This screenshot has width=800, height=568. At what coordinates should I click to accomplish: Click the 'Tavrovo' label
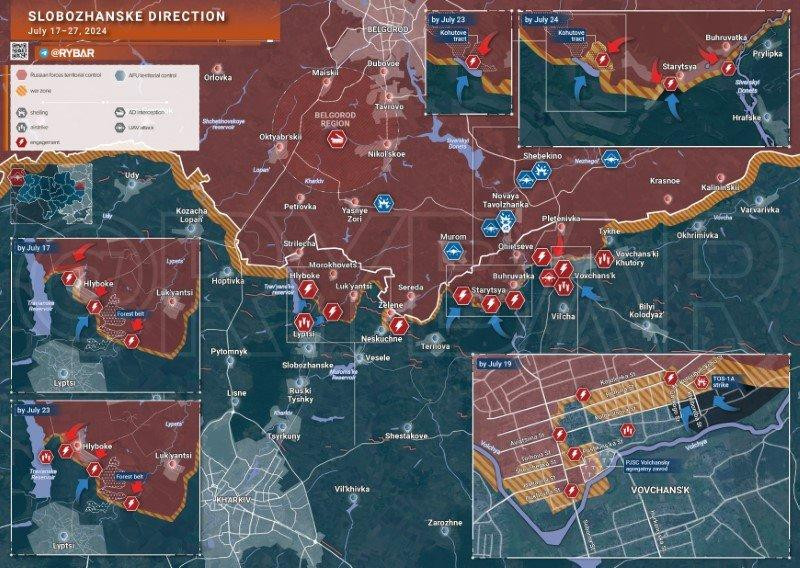pyautogui.click(x=389, y=107)
